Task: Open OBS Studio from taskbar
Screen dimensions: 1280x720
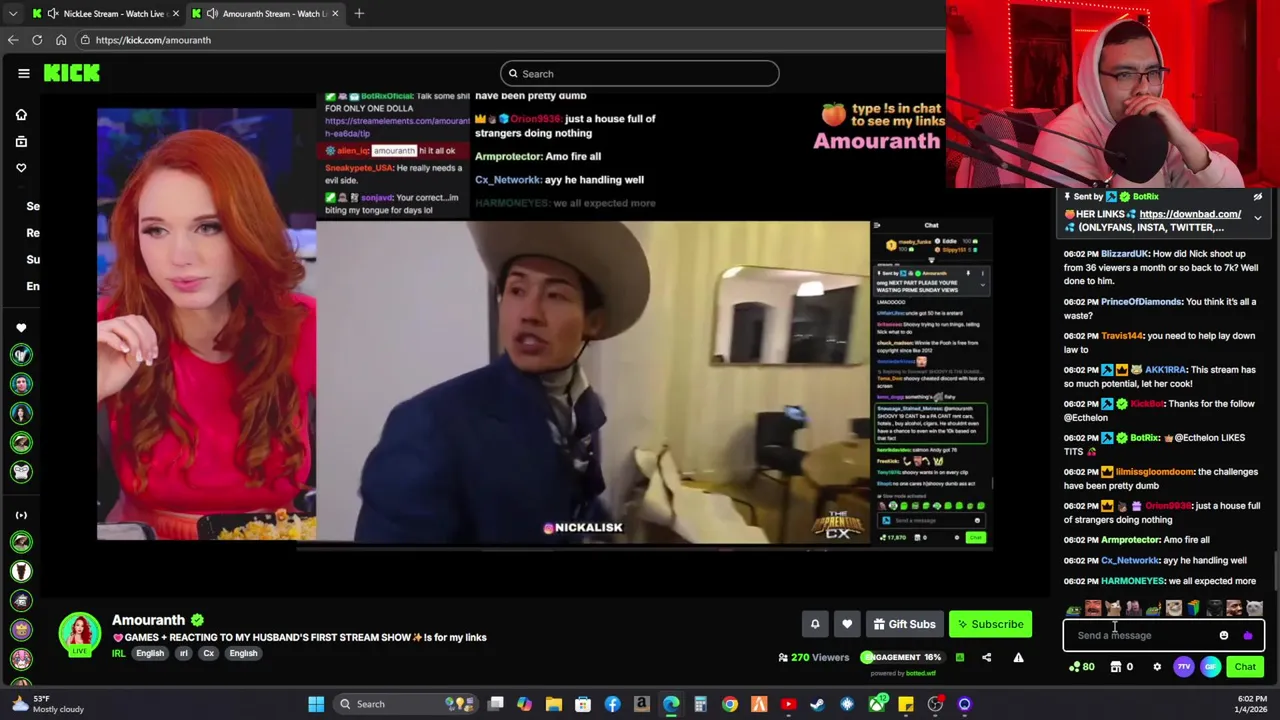Action: pos(935,704)
